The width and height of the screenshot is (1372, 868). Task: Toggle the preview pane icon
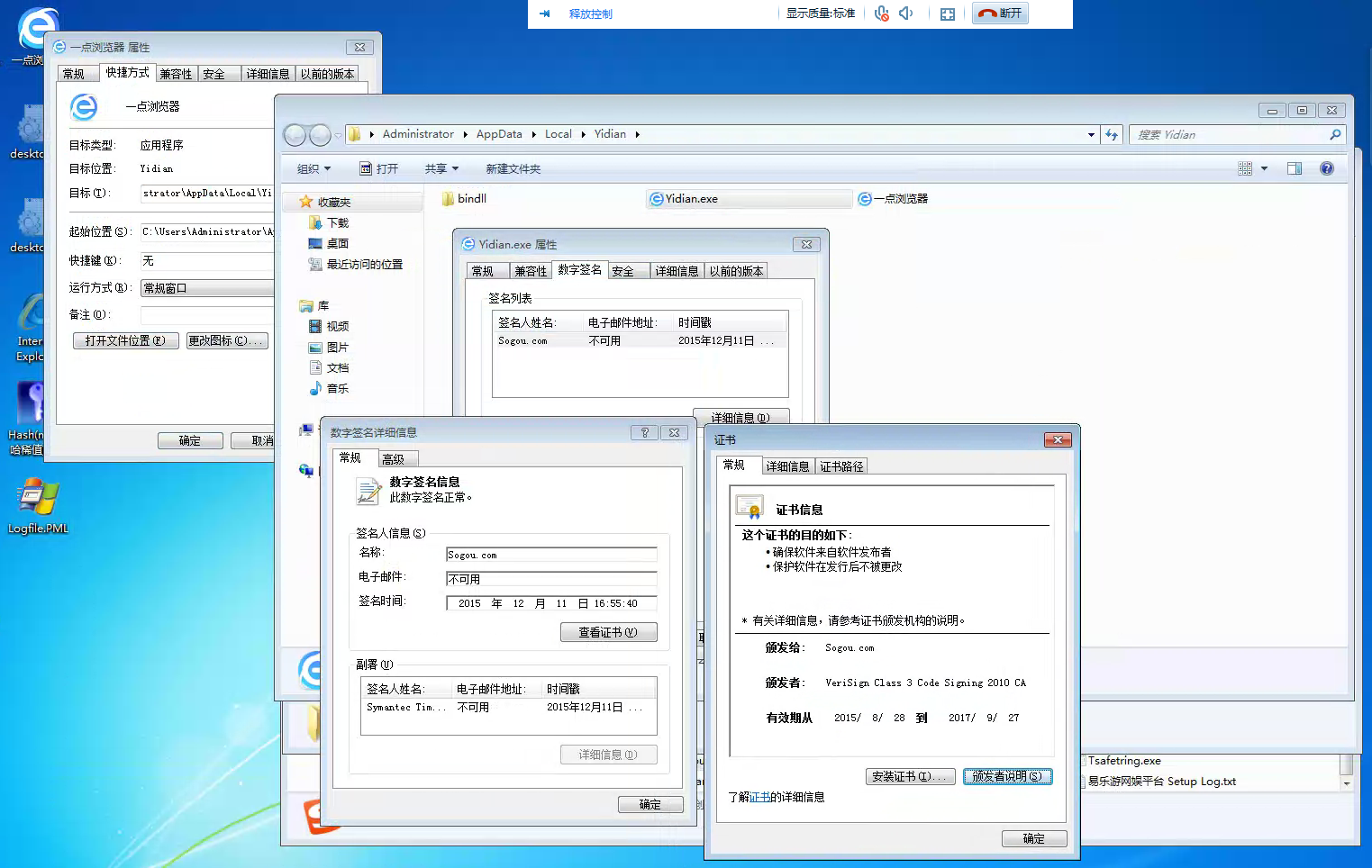pos(1295,168)
